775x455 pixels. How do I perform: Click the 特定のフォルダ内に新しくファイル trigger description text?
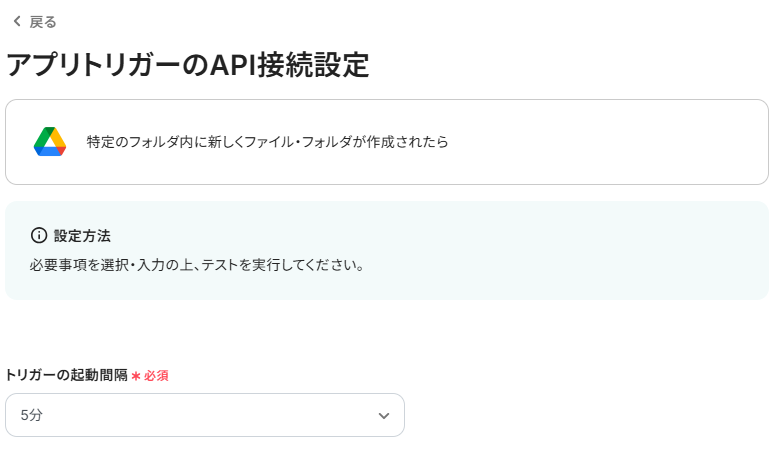click(180, 142)
